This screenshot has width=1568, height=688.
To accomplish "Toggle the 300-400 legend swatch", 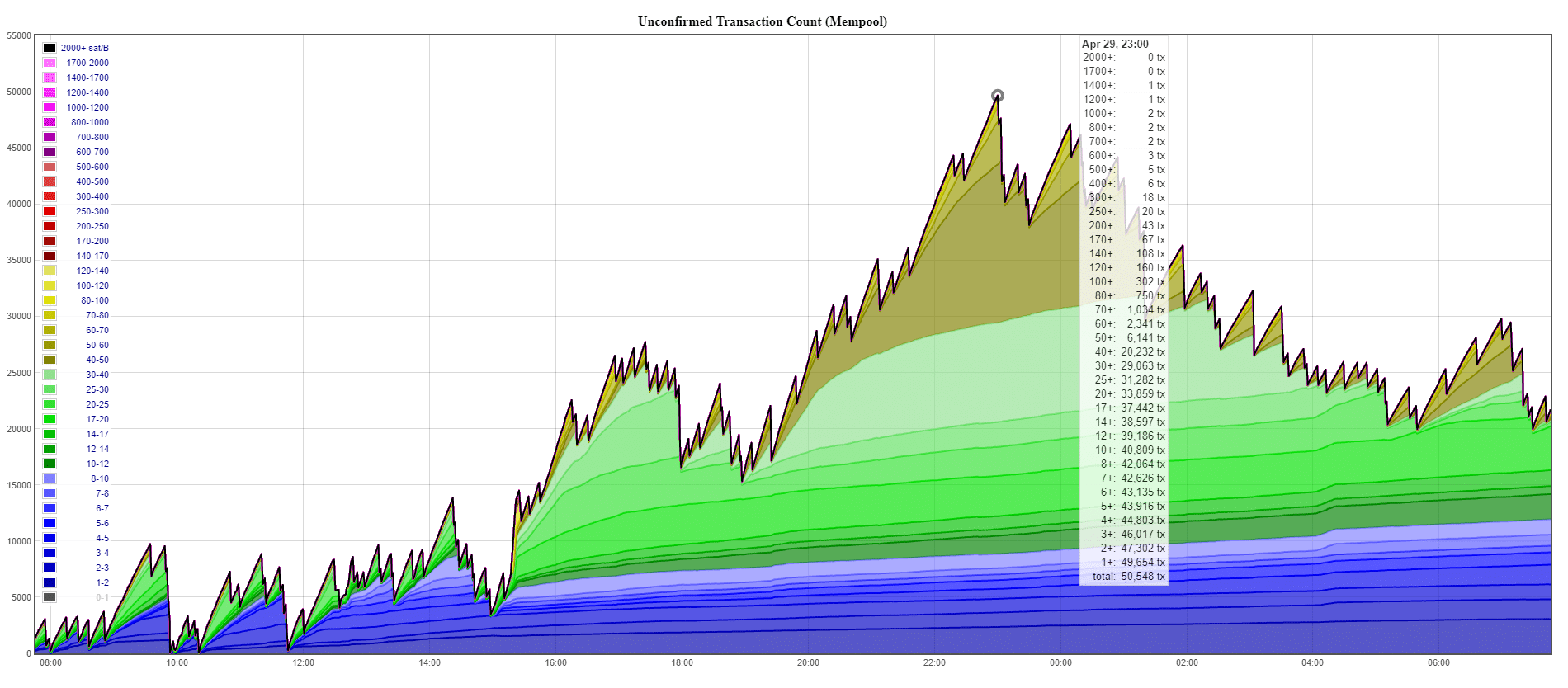I will tap(50, 196).
